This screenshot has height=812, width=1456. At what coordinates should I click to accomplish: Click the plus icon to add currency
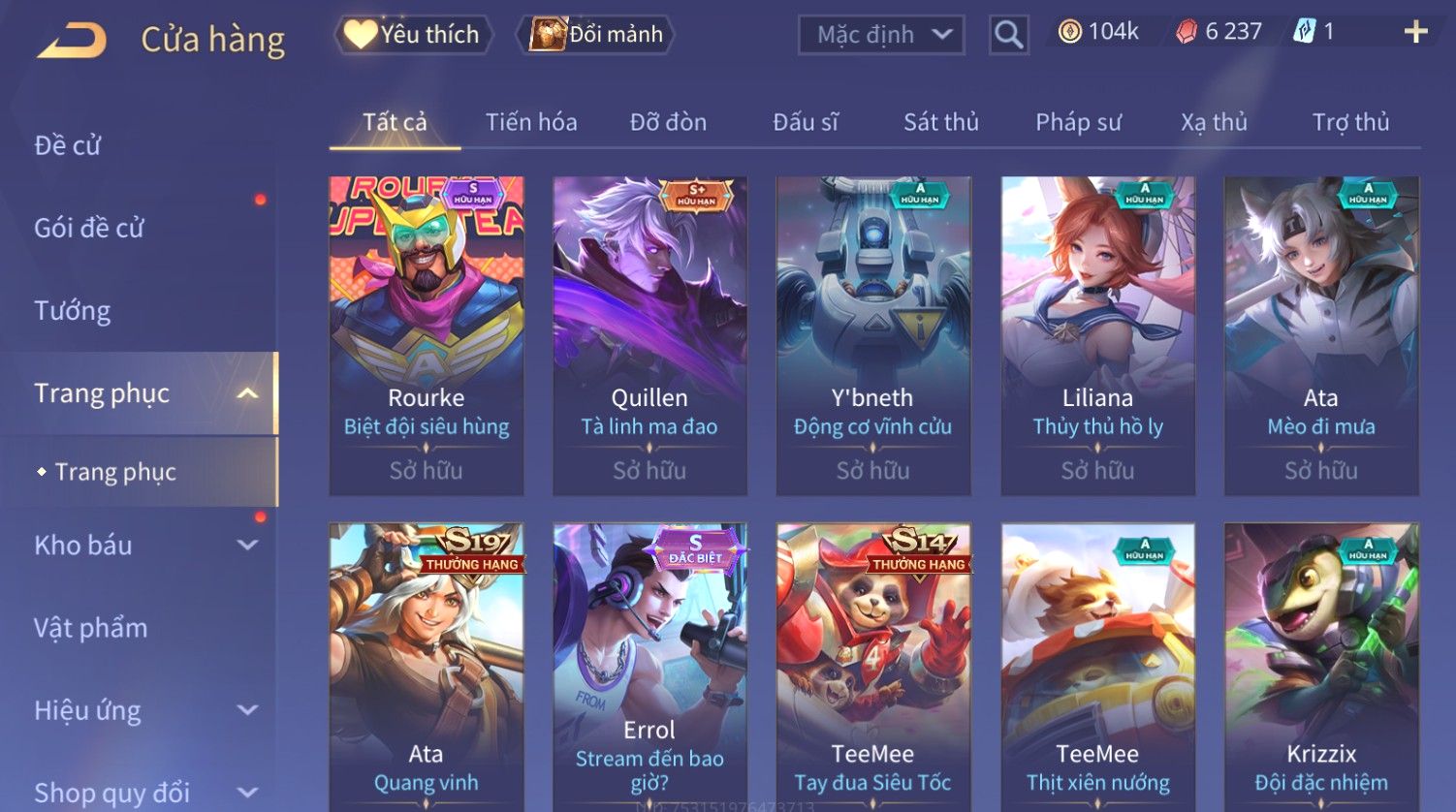tap(1416, 32)
